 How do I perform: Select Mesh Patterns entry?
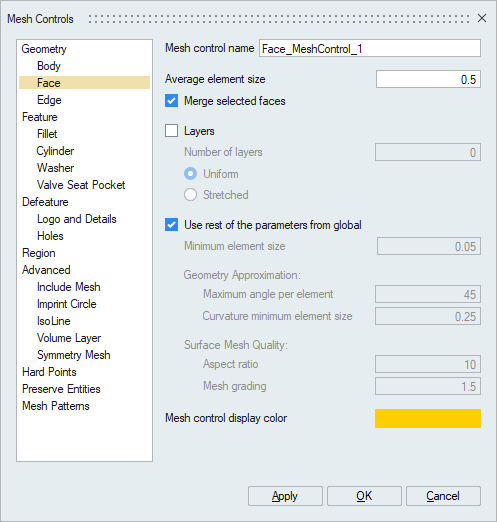pyautogui.click(x=56, y=406)
